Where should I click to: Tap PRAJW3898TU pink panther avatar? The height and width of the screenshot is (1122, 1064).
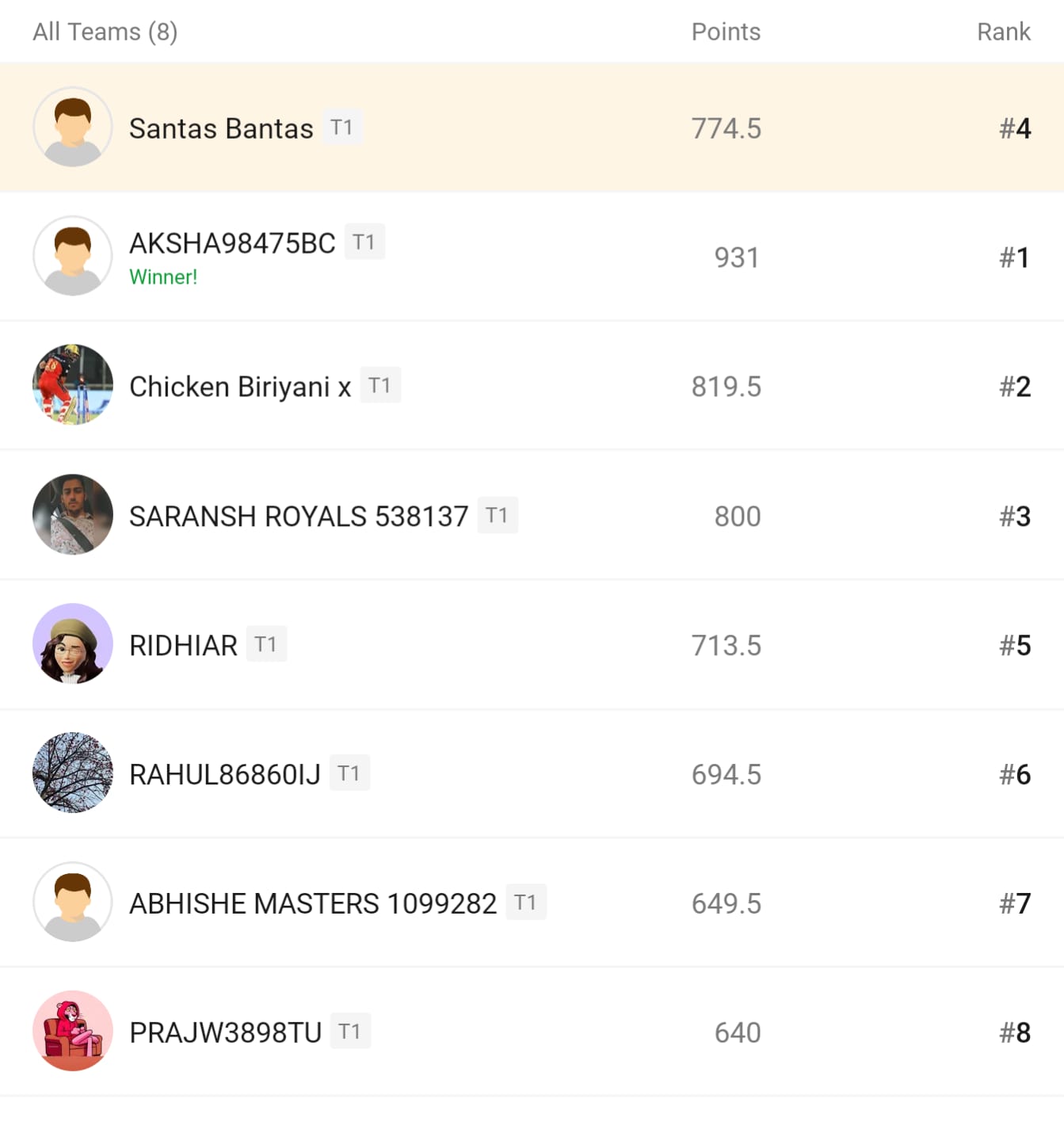(x=73, y=1031)
